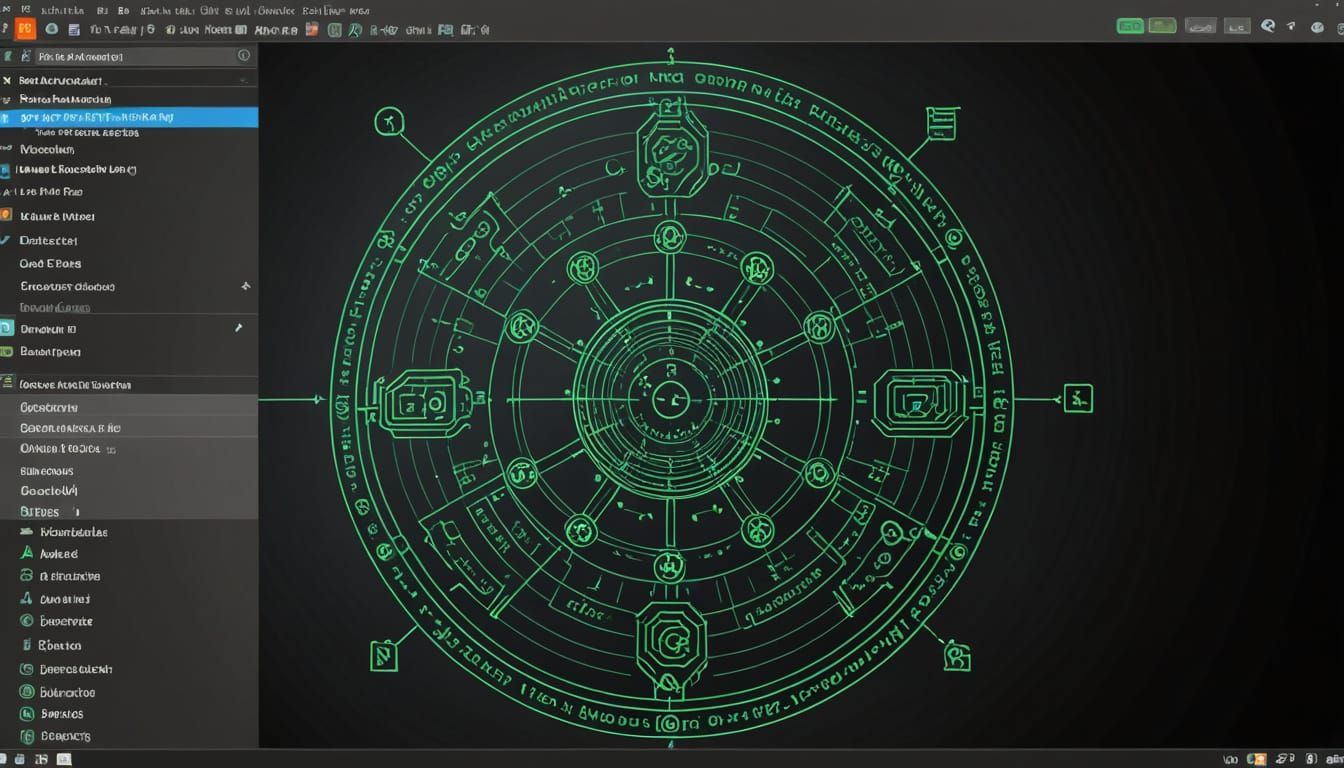Toggle the orange square option in the sidebar

pos(8,216)
